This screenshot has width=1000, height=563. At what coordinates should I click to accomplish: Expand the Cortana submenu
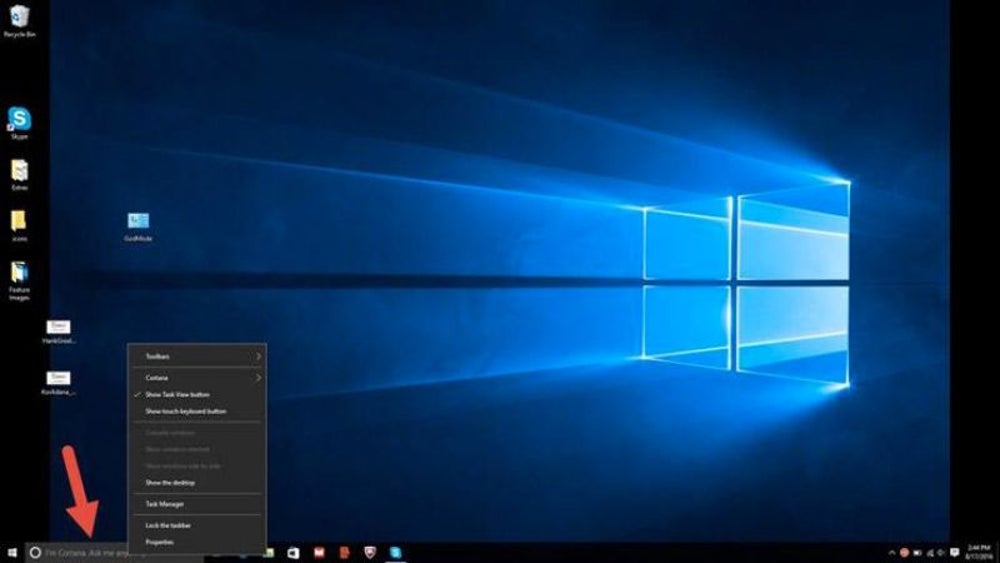pyautogui.click(x=197, y=378)
